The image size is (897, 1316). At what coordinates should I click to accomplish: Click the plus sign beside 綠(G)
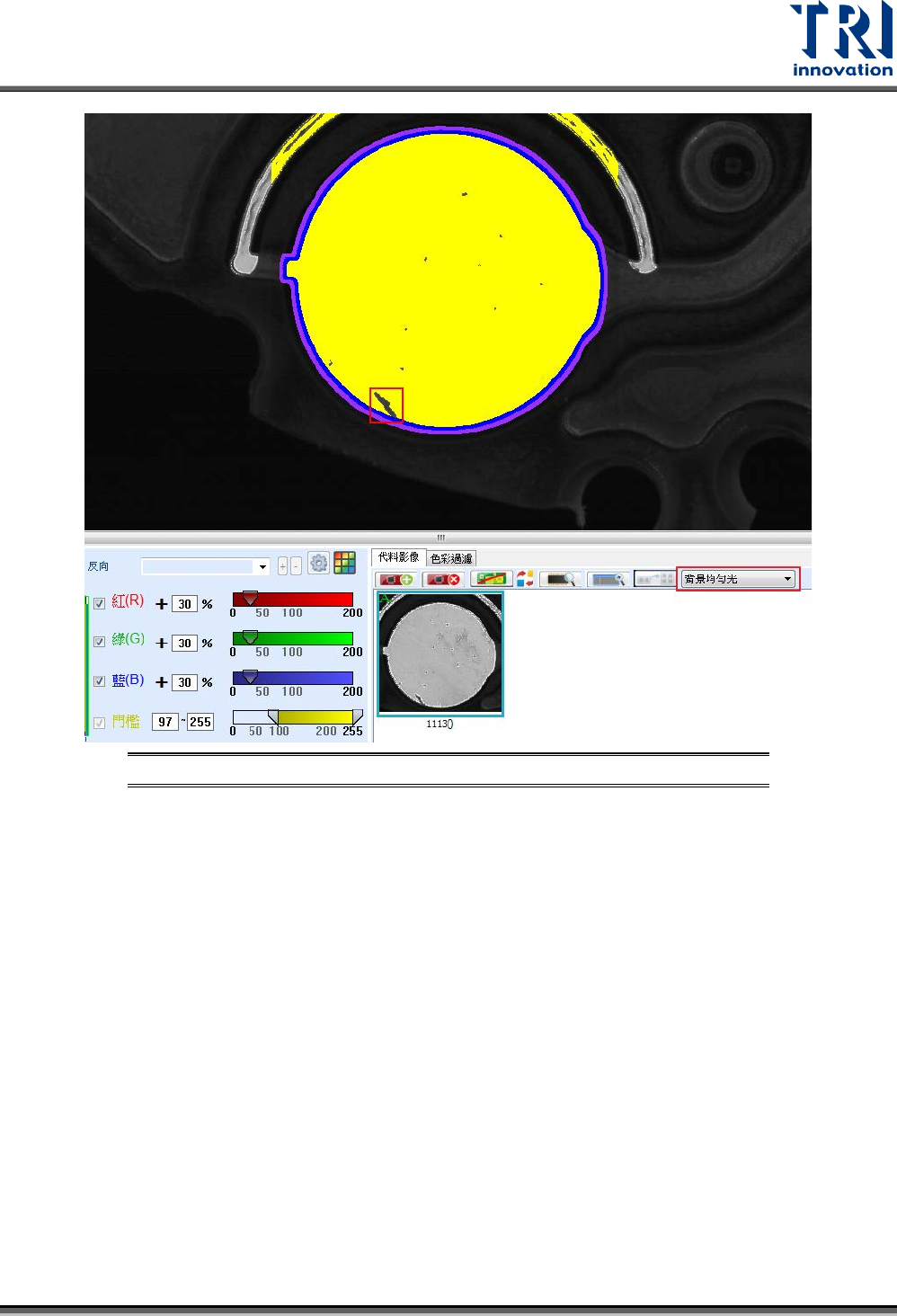[x=162, y=643]
